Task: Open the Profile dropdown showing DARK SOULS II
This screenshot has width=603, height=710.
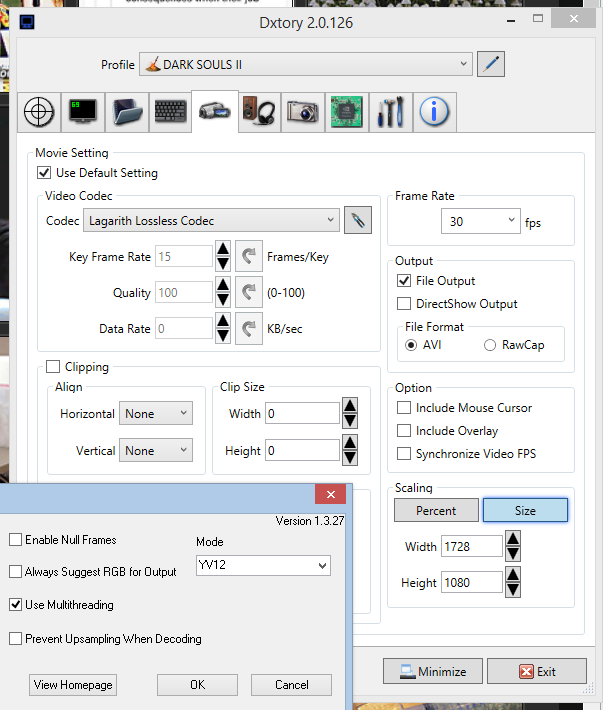Action: pos(306,64)
